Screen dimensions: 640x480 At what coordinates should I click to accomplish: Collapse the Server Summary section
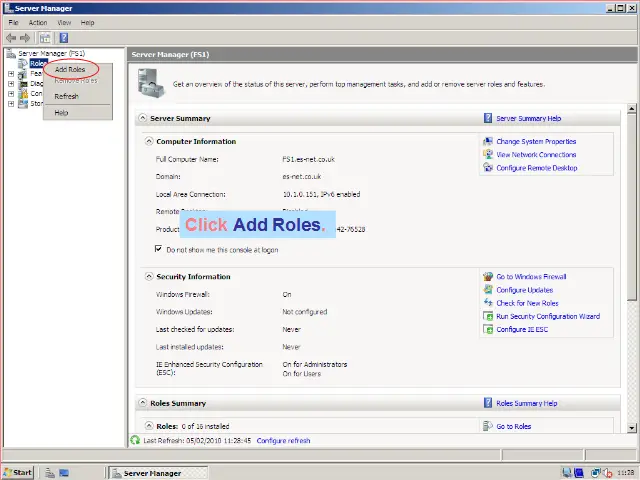(142, 118)
